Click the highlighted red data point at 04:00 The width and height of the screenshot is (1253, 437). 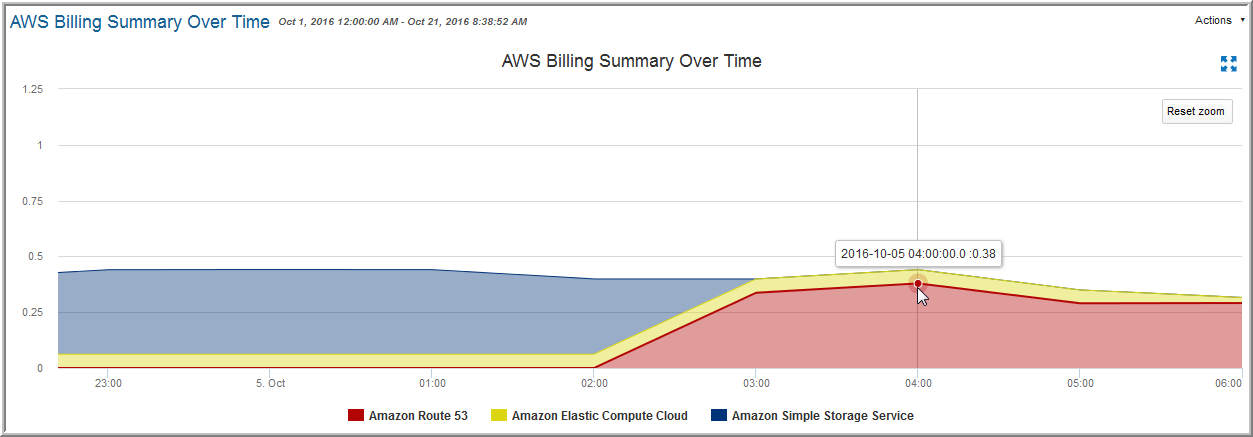(918, 283)
